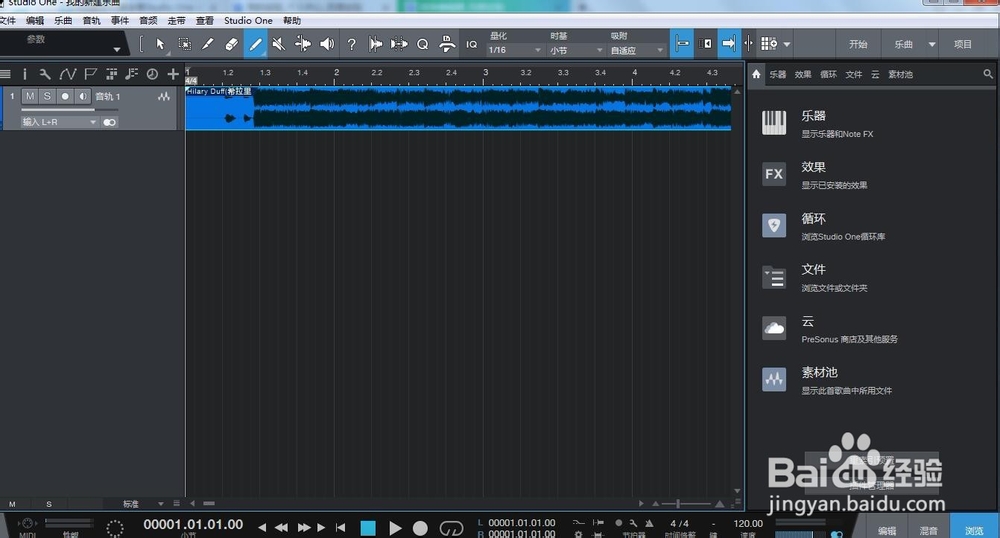Select the Split knife tool
Viewport: 1000px width, 538px height.
[208, 44]
